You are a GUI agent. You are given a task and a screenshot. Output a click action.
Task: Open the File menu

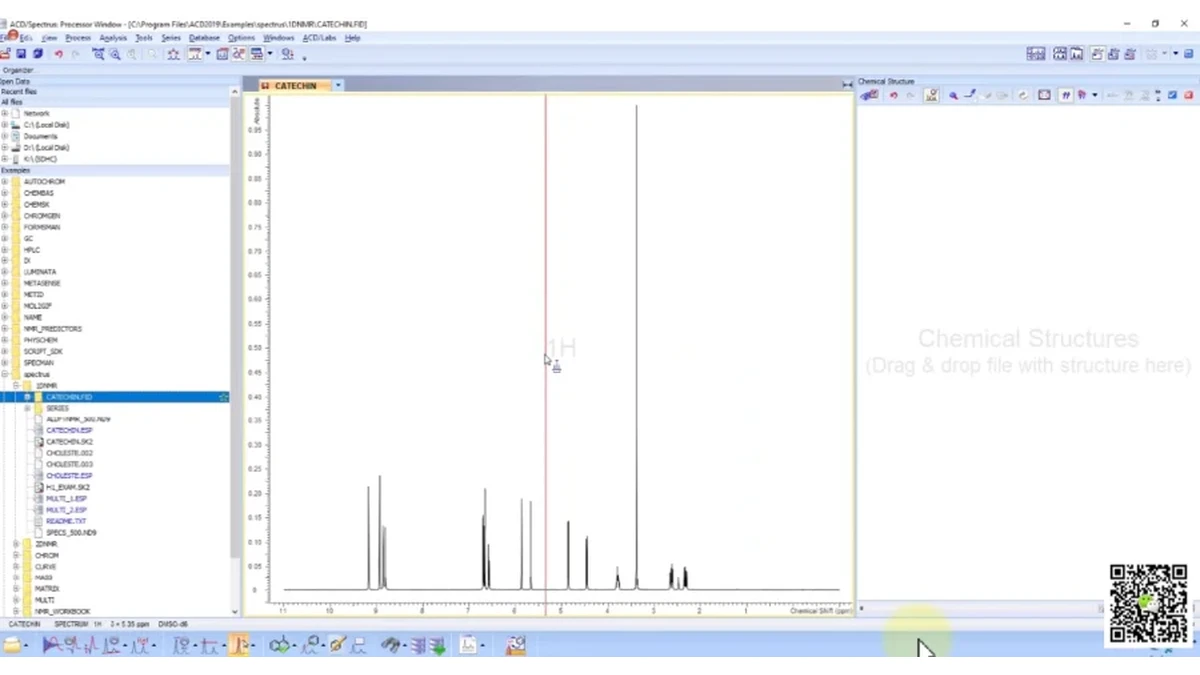coord(5,38)
